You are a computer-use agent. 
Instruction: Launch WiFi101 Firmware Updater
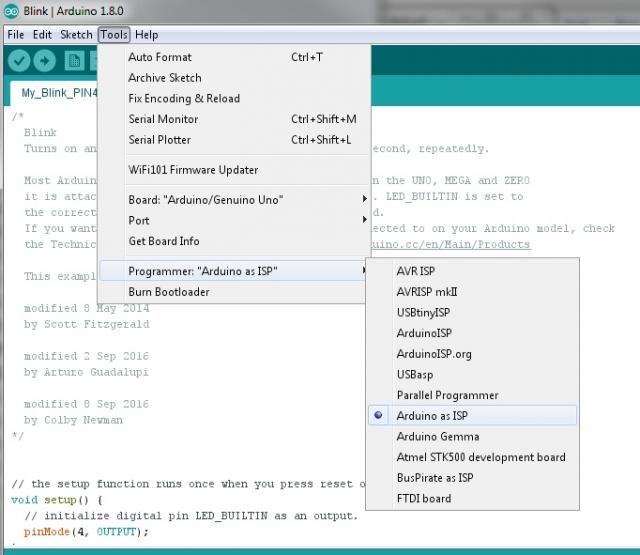pos(235,170)
